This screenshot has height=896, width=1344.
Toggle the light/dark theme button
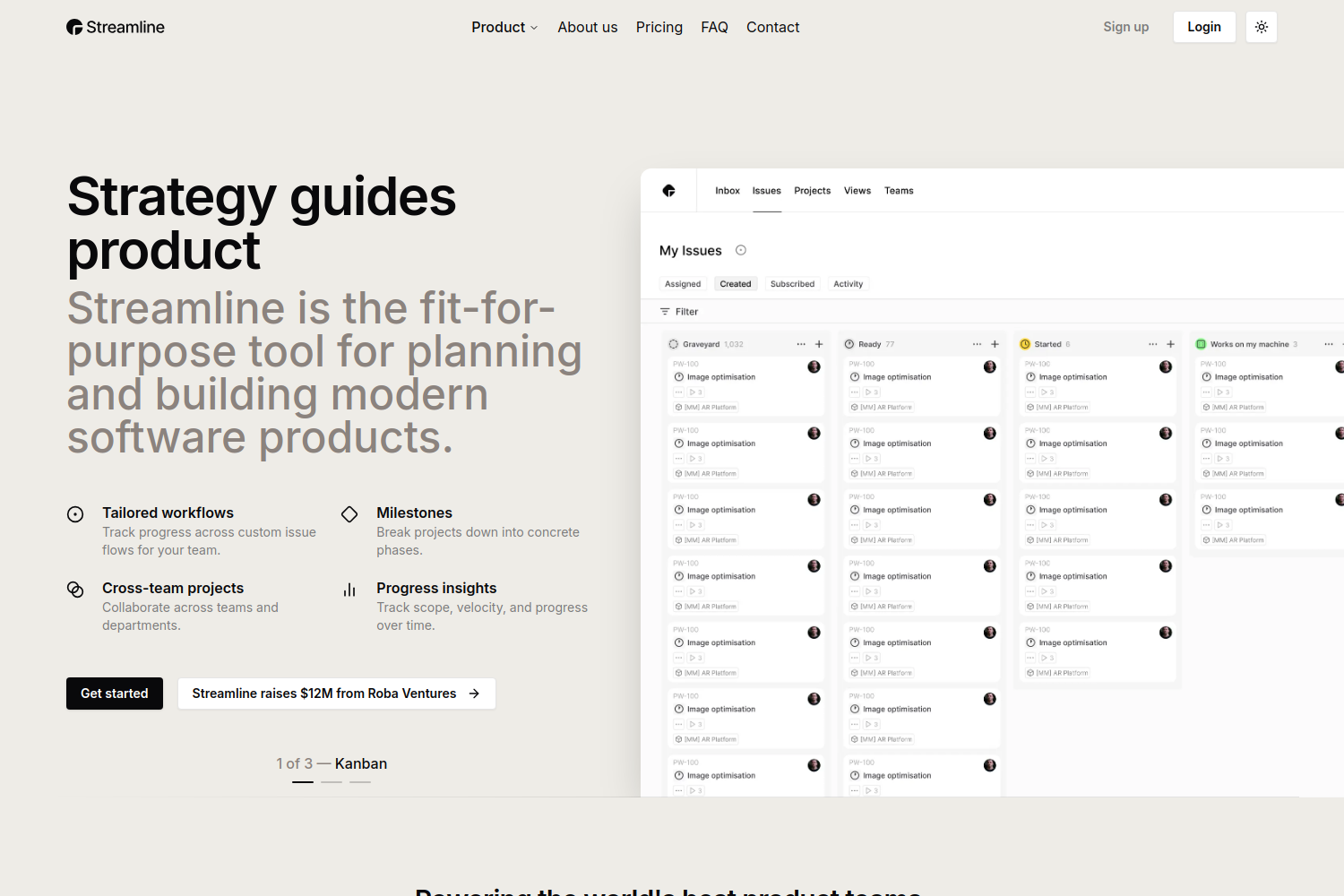[1261, 27]
